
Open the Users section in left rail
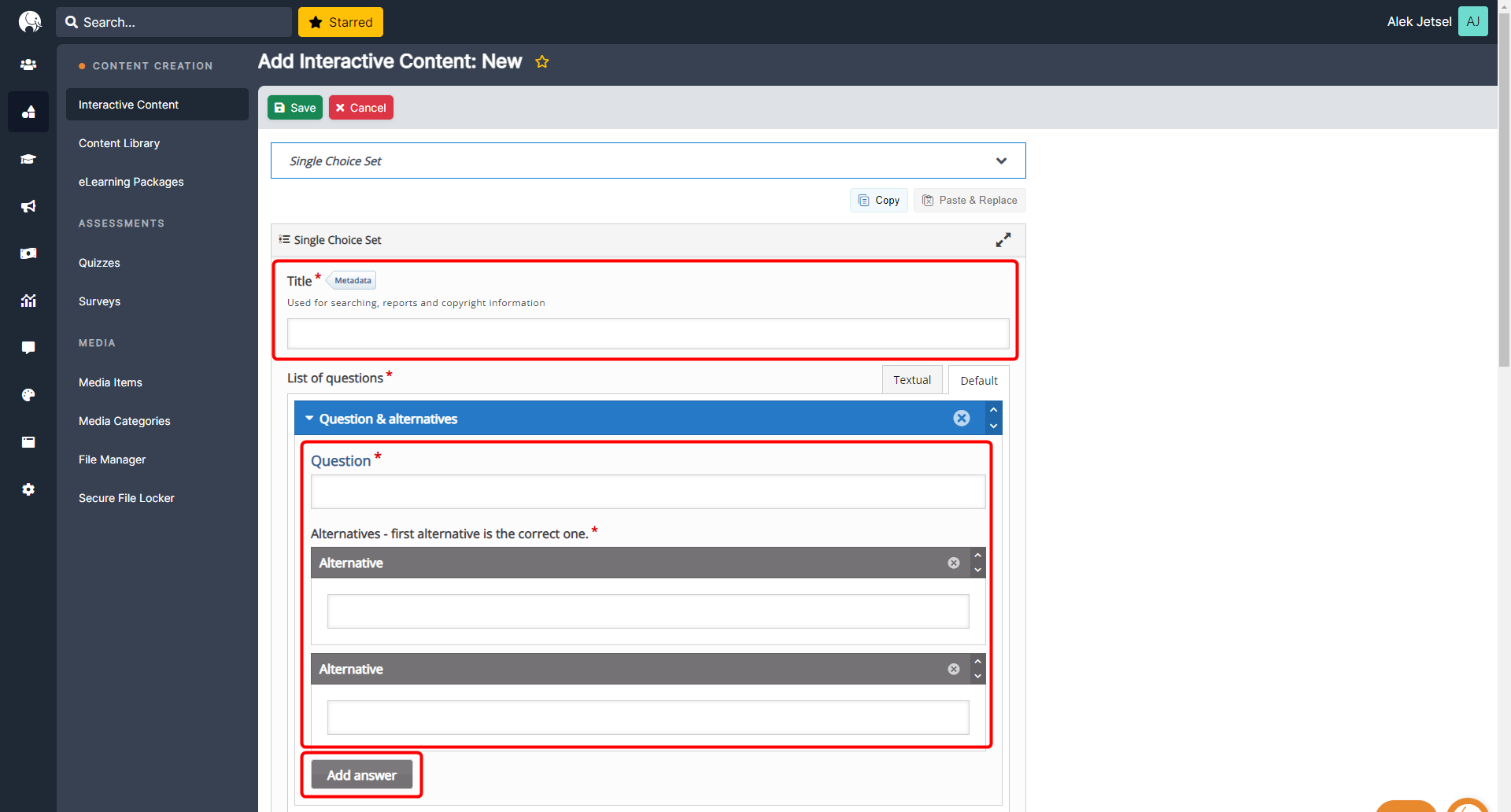28,65
